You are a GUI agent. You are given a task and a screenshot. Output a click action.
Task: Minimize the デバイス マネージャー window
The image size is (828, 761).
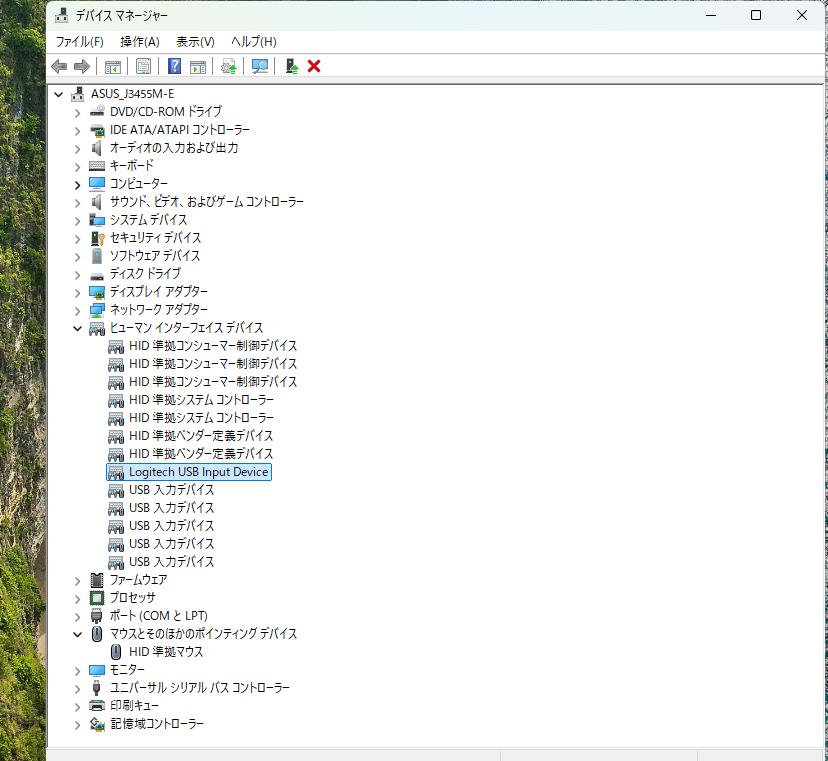[711, 15]
